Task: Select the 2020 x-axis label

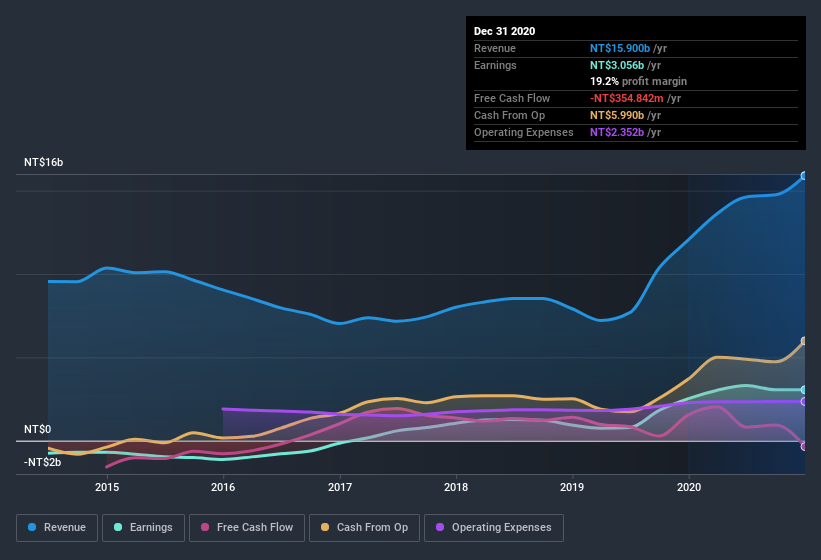Action: click(689, 487)
